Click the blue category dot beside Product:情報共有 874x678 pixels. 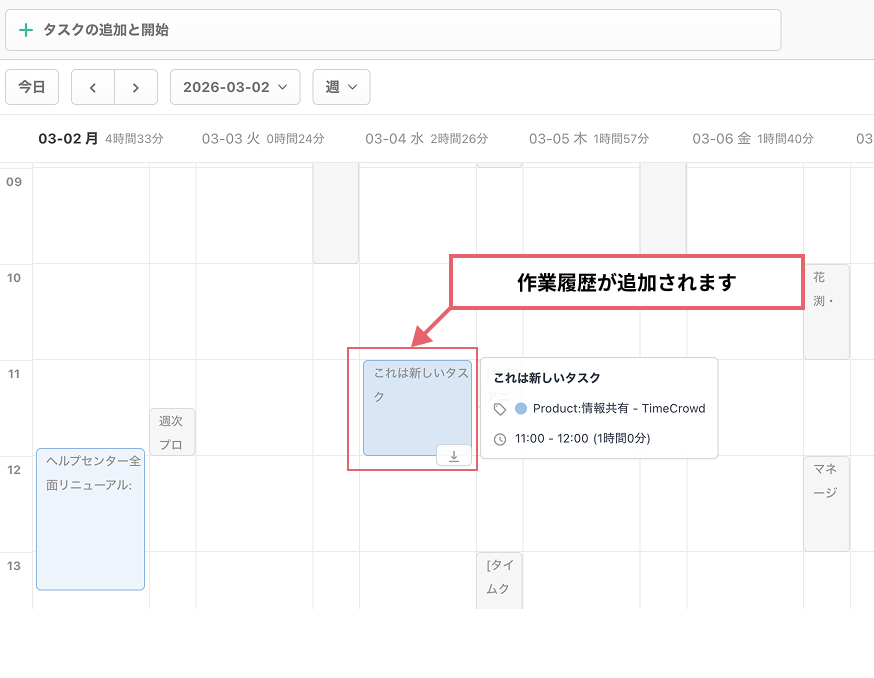[519, 407]
